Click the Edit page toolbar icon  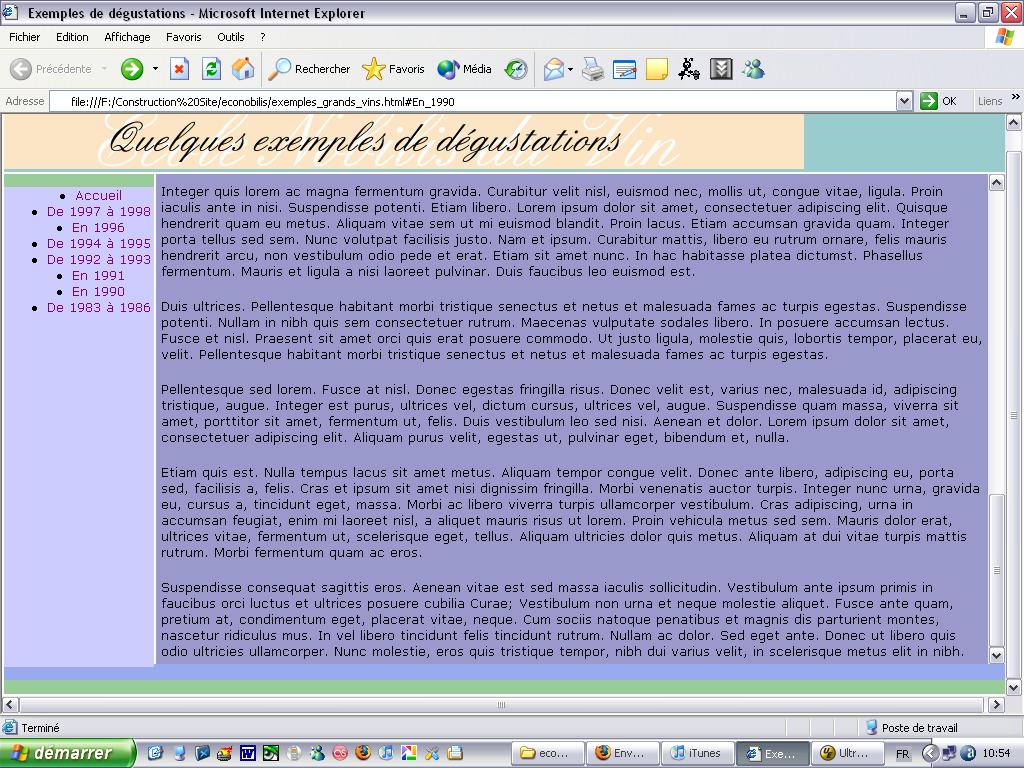point(625,69)
